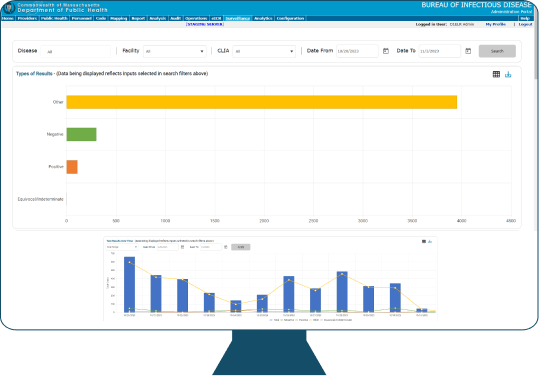Open the My Profile link
The width and height of the screenshot is (539, 376).
tap(495, 24)
